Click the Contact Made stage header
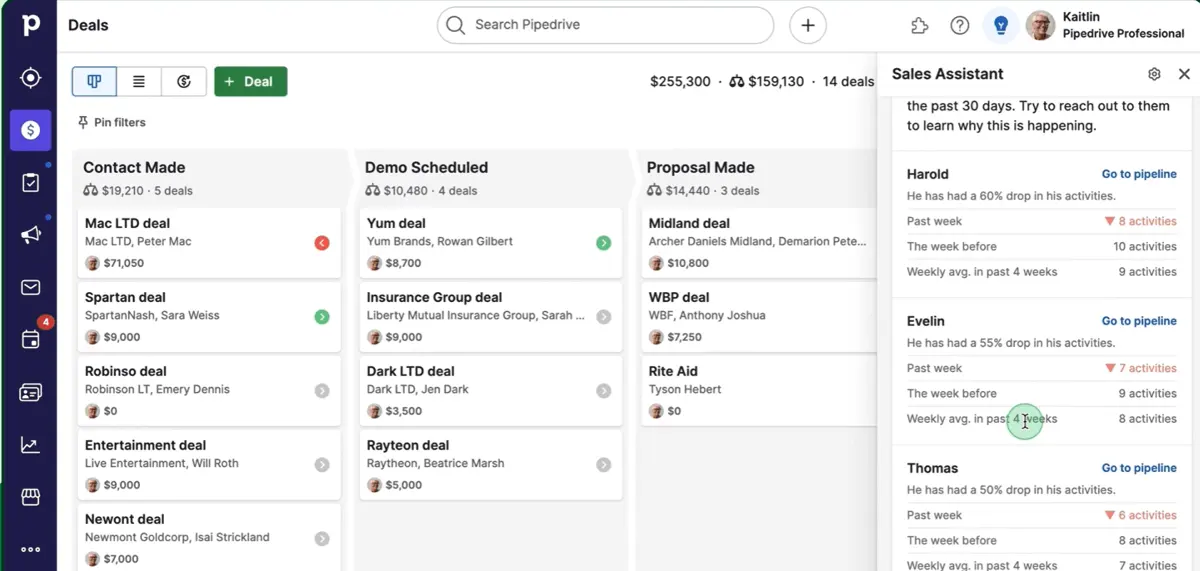 pos(134,168)
